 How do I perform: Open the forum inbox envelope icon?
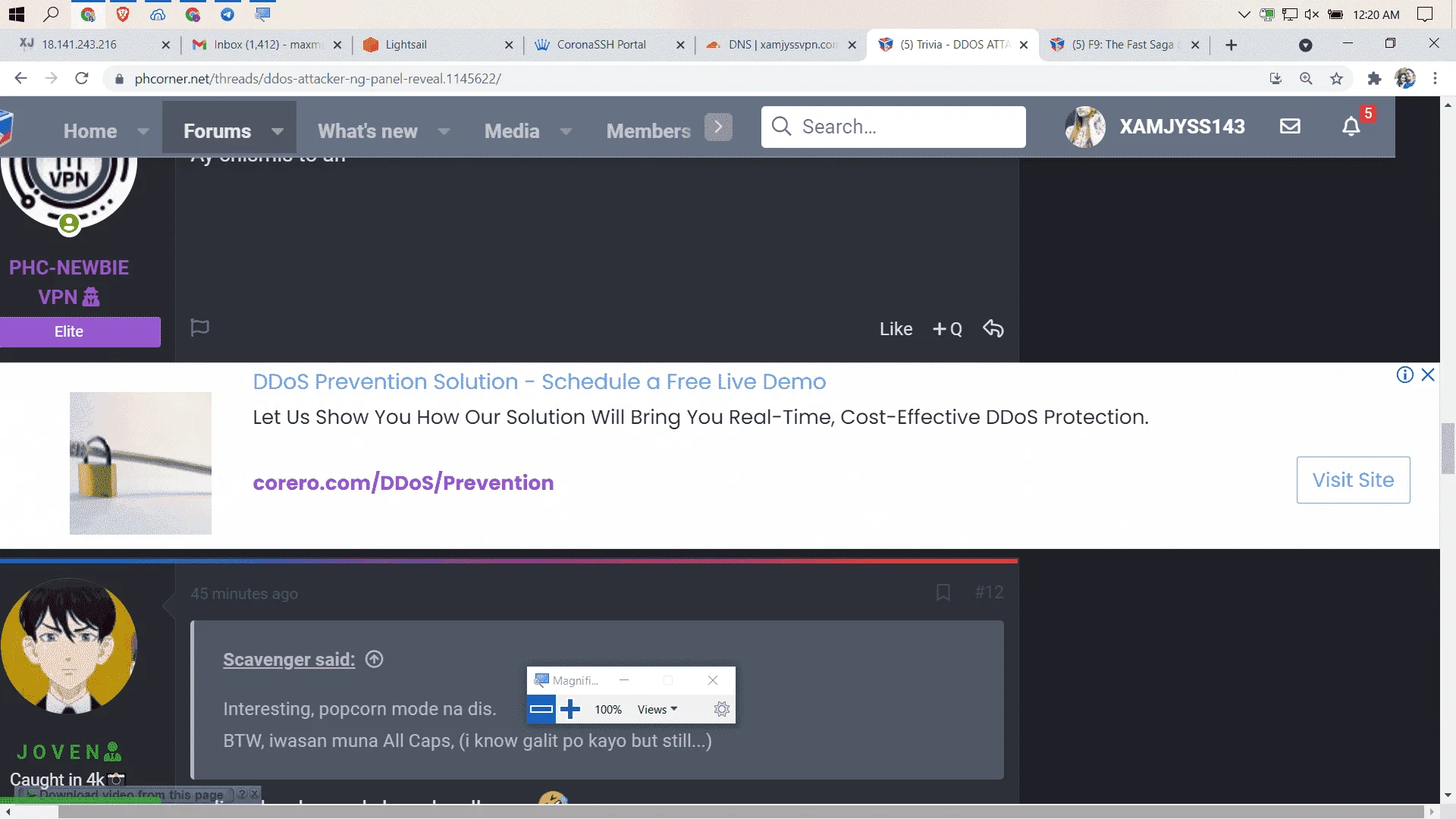click(1290, 127)
